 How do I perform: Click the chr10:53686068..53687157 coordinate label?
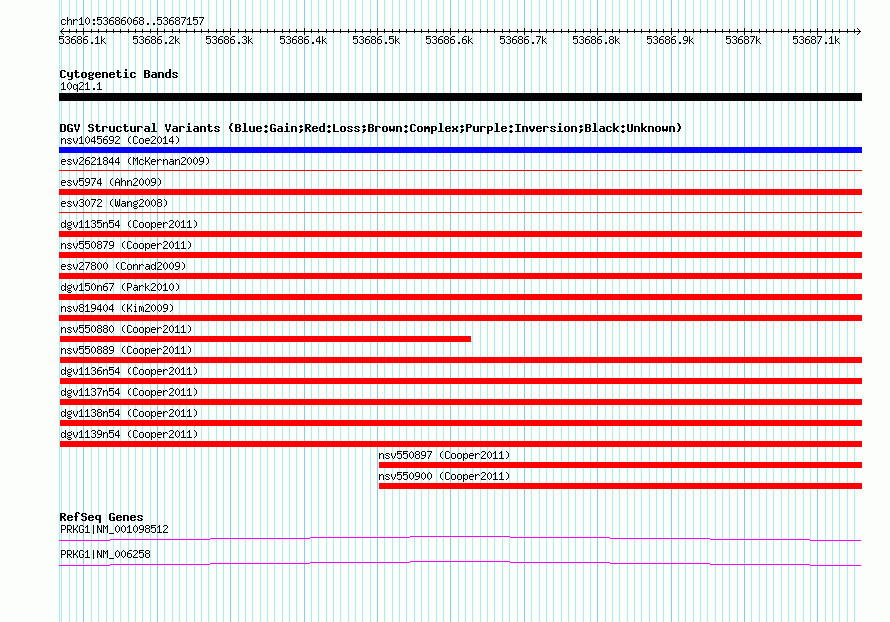[132, 22]
